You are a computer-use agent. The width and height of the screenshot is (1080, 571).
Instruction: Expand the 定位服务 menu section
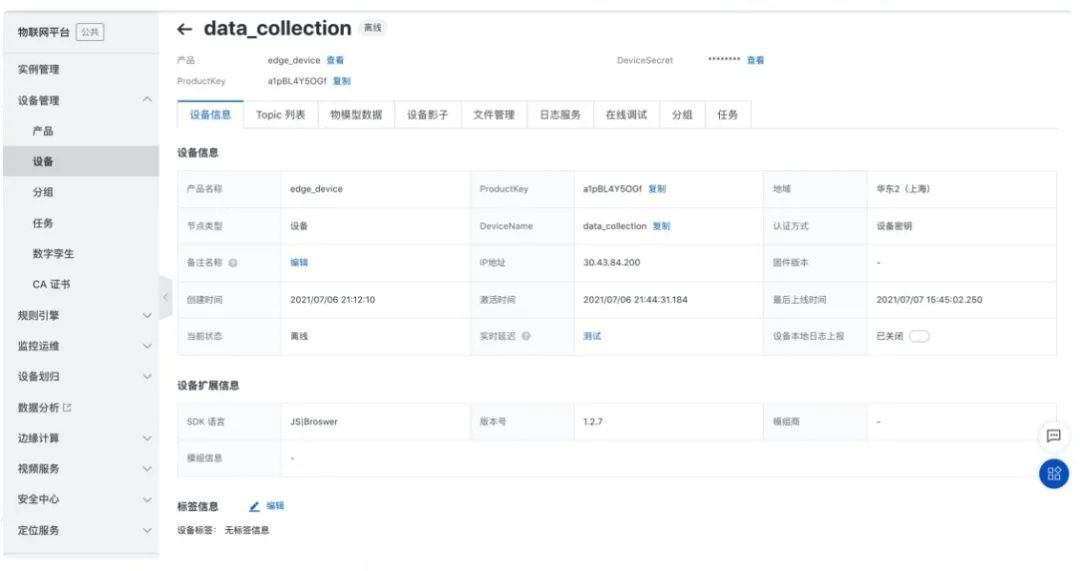coord(147,530)
